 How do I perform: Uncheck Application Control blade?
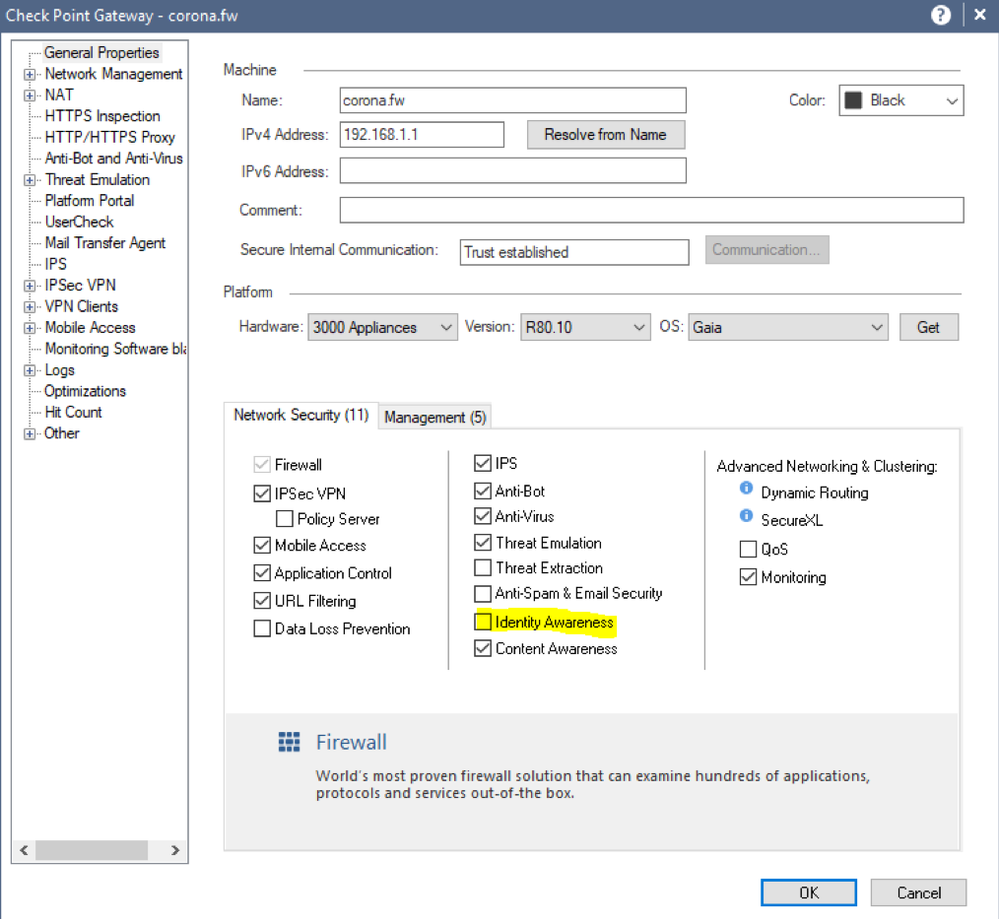point(262,573)
